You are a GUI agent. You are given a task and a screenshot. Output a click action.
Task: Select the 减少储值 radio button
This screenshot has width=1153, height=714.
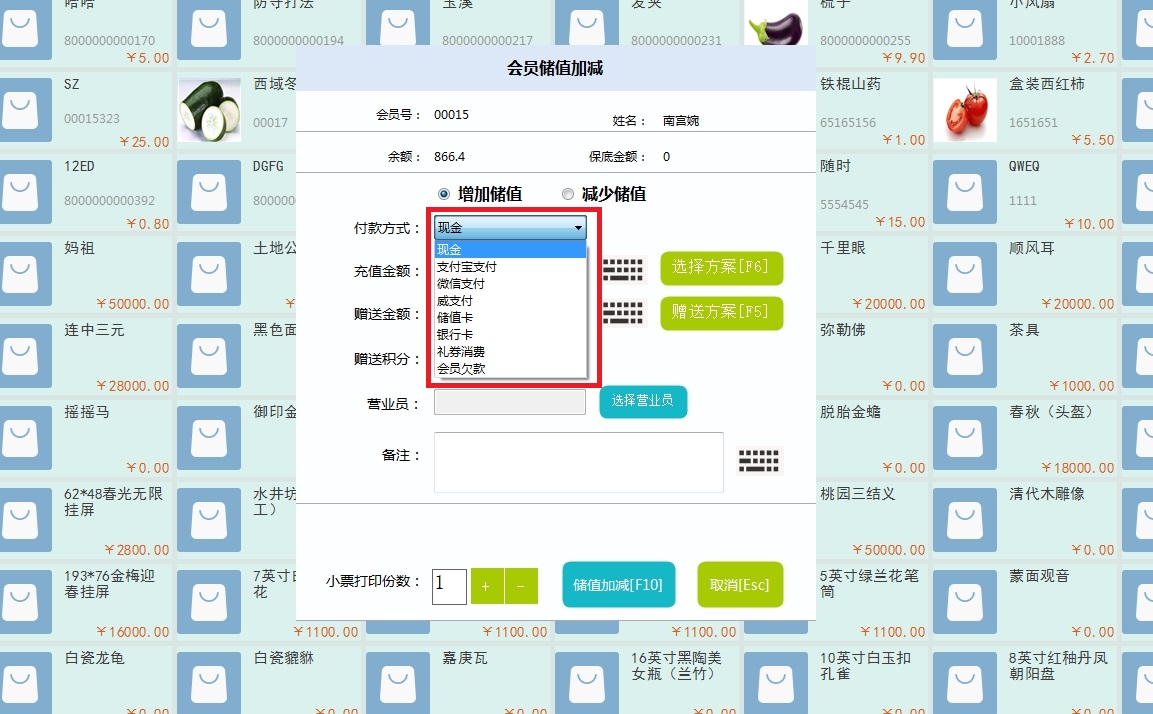[568, 194]
